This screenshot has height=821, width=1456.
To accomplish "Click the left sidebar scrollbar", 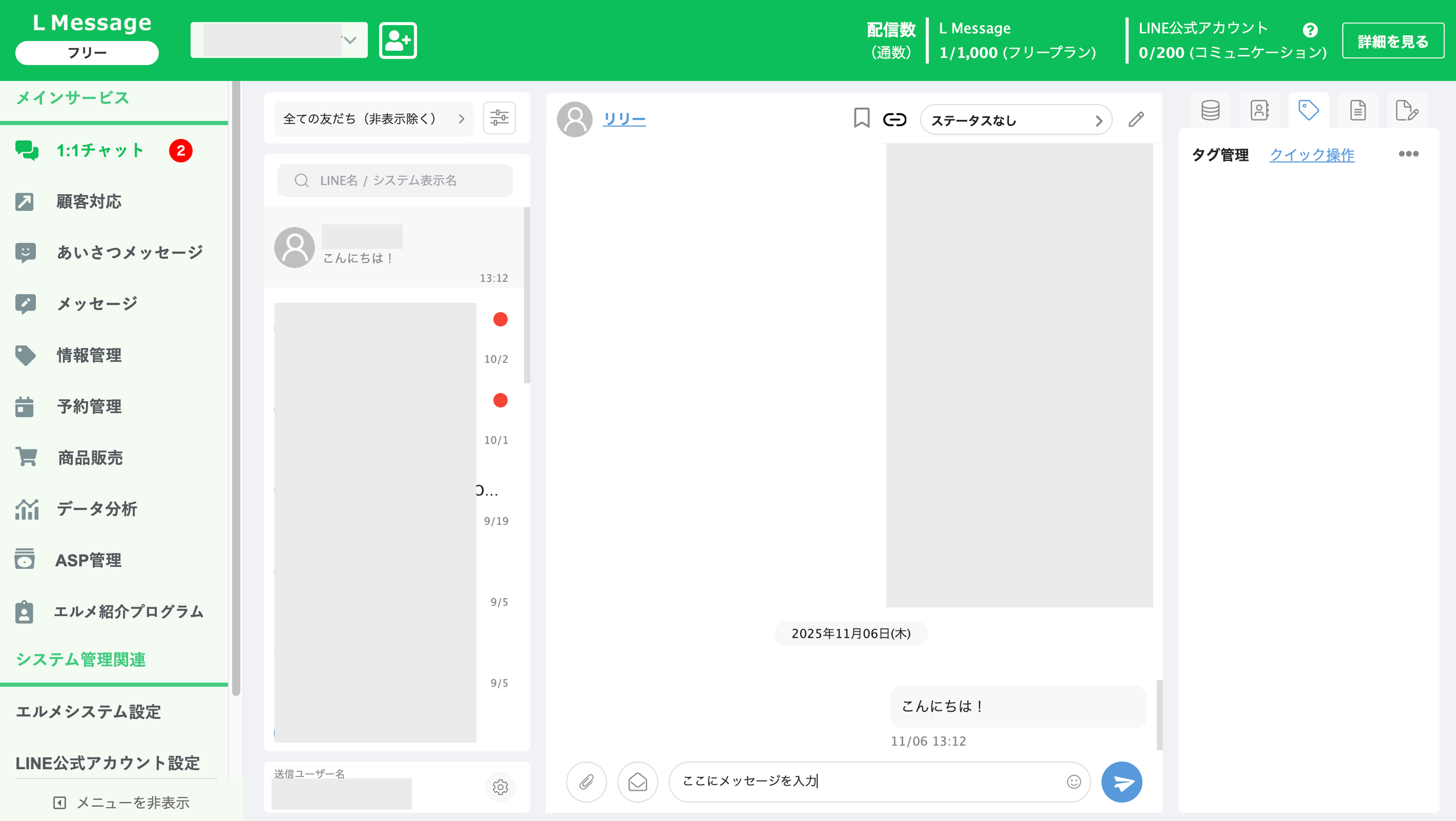I will (x=236, y=387).
